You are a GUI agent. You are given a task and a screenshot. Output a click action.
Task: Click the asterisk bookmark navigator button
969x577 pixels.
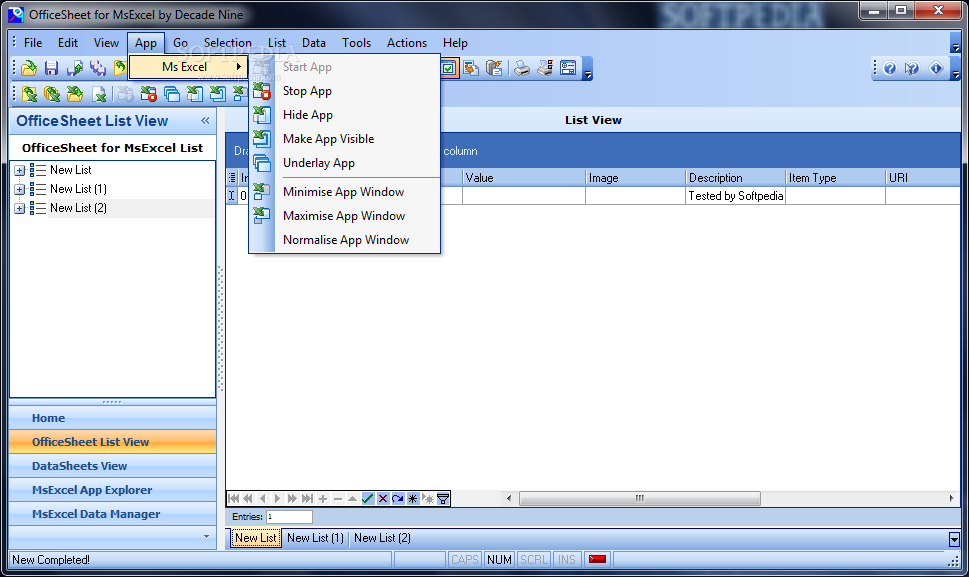click(x=413, y=499)
